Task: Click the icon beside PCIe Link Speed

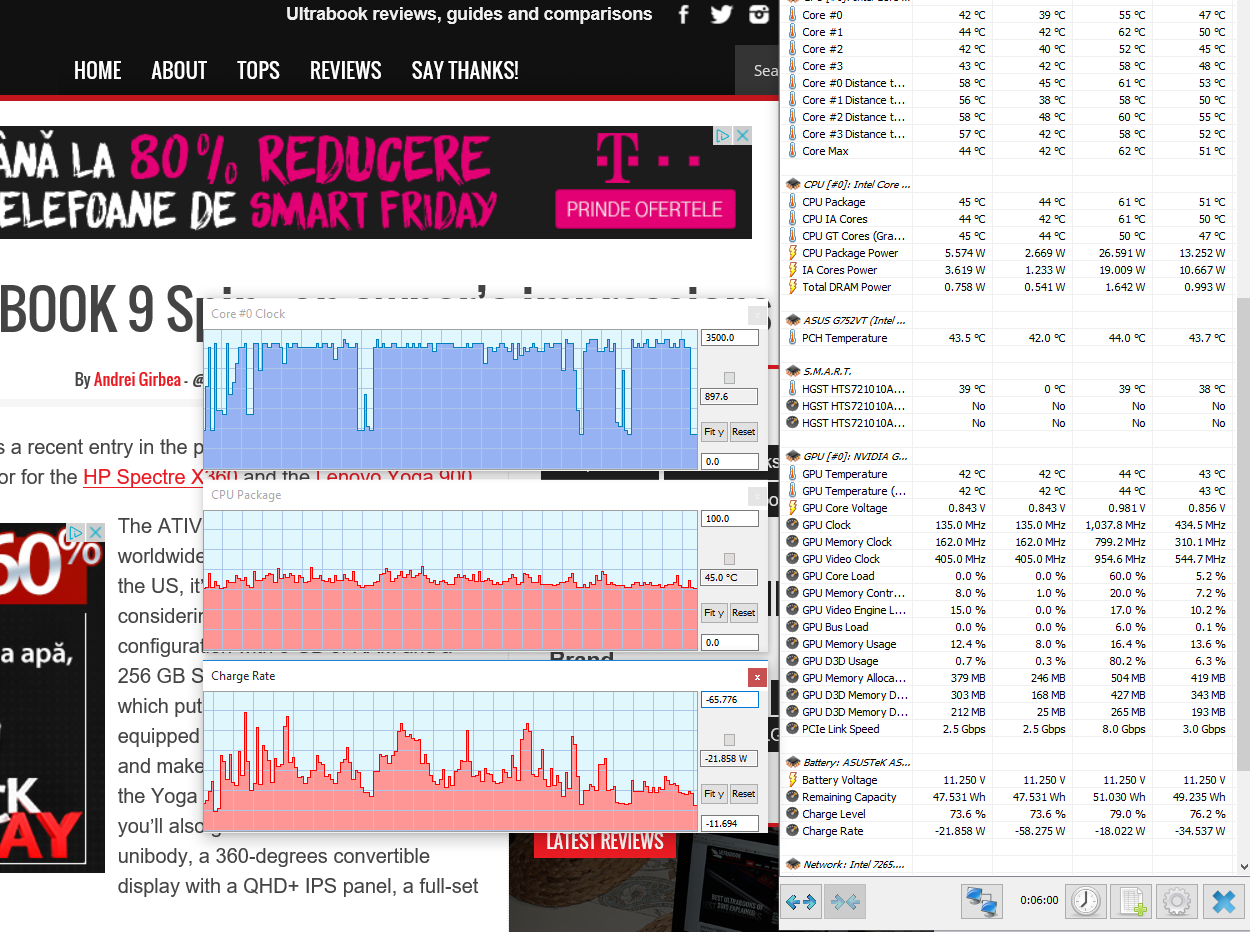Action: 791,729
